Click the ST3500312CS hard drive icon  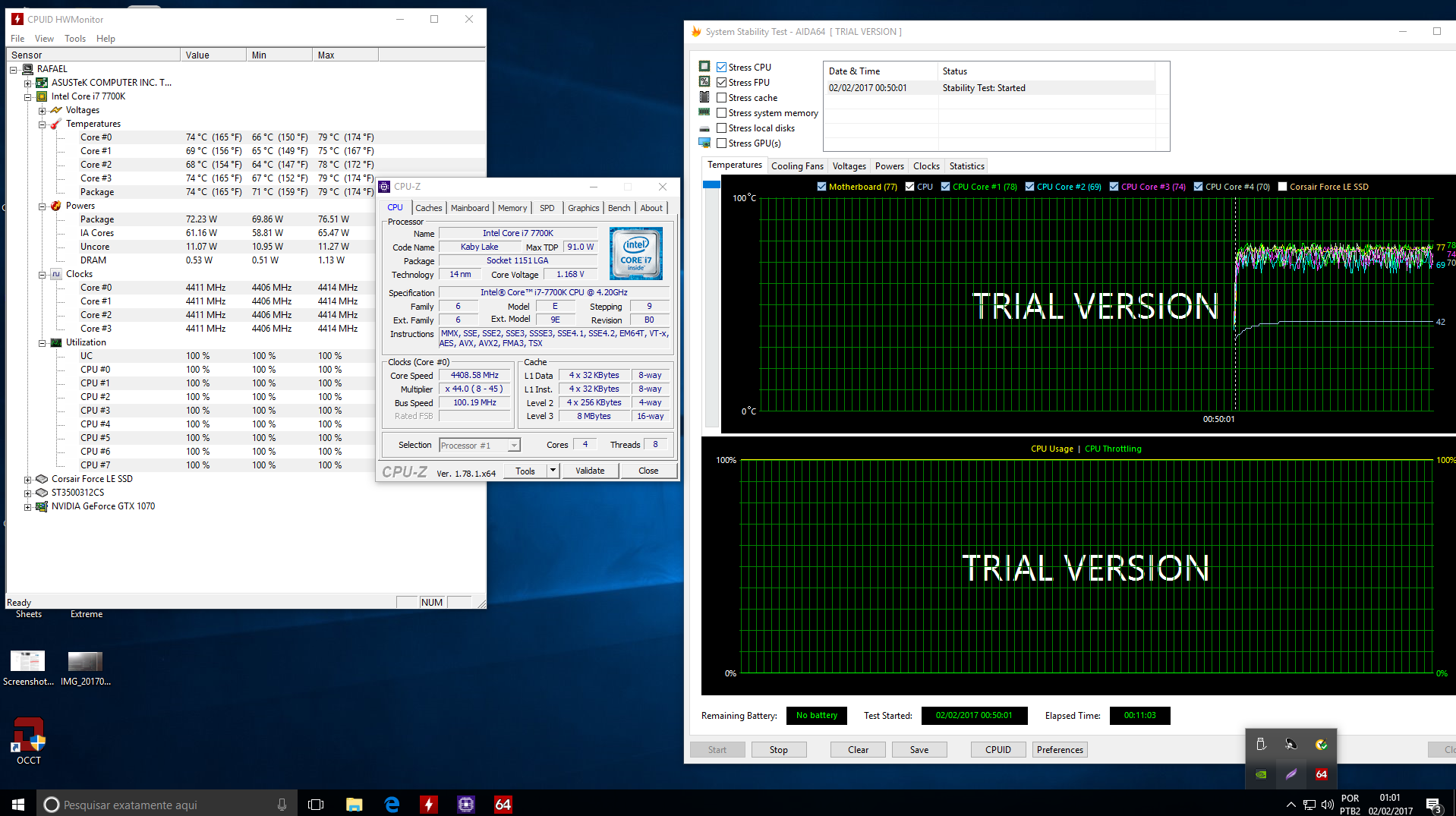[42, 493]
